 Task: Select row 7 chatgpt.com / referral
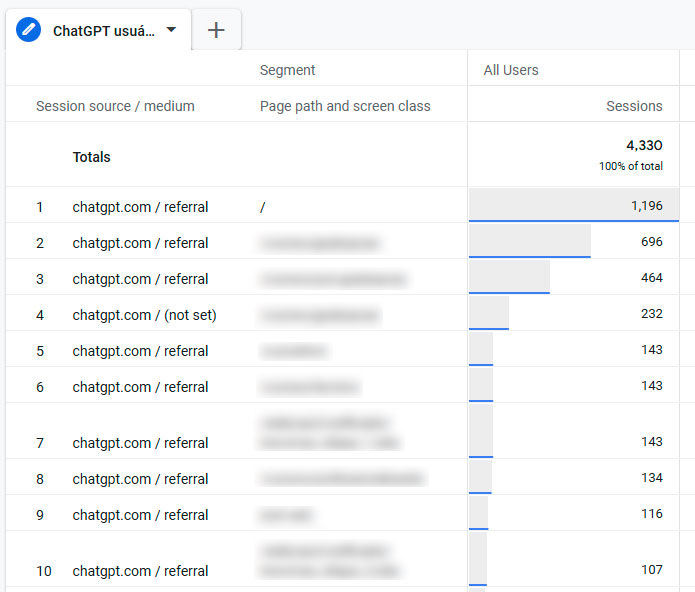[140, 443]
